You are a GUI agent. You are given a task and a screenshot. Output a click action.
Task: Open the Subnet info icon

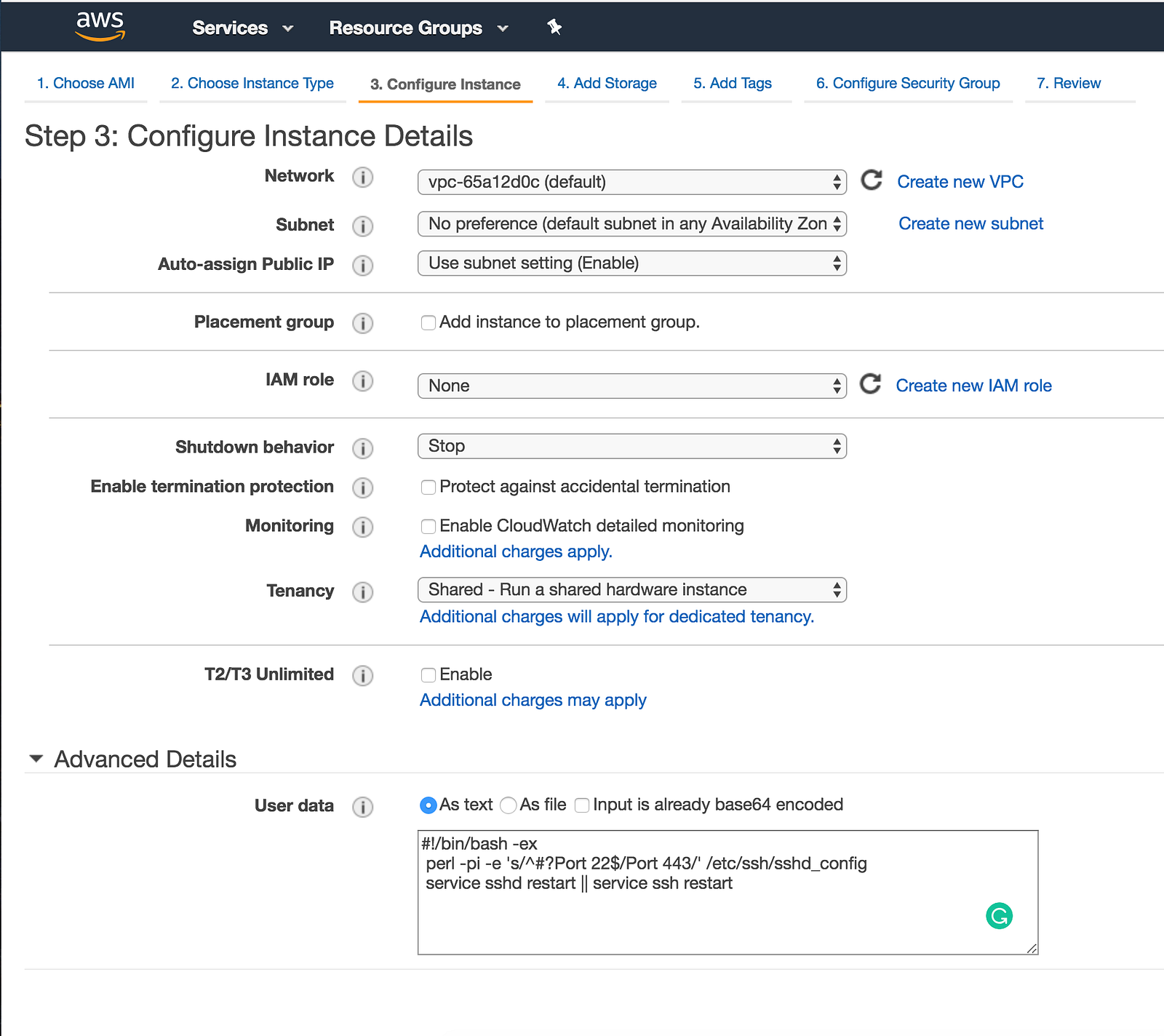pos(362,226)
